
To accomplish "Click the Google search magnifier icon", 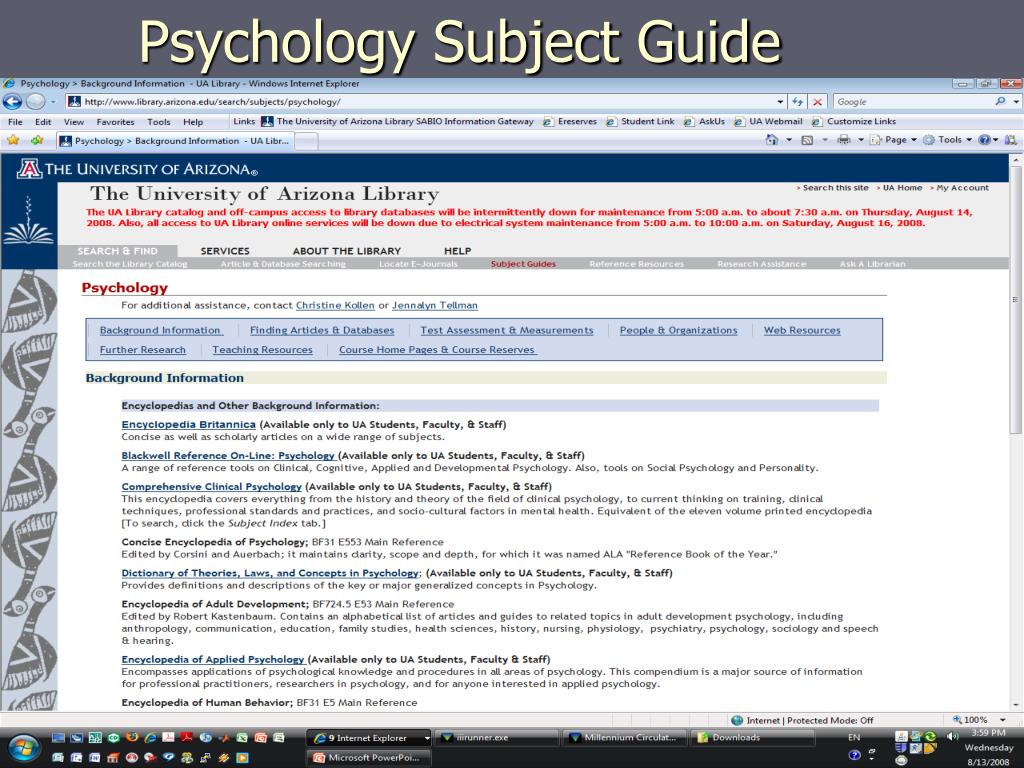I will [1000, 102].
